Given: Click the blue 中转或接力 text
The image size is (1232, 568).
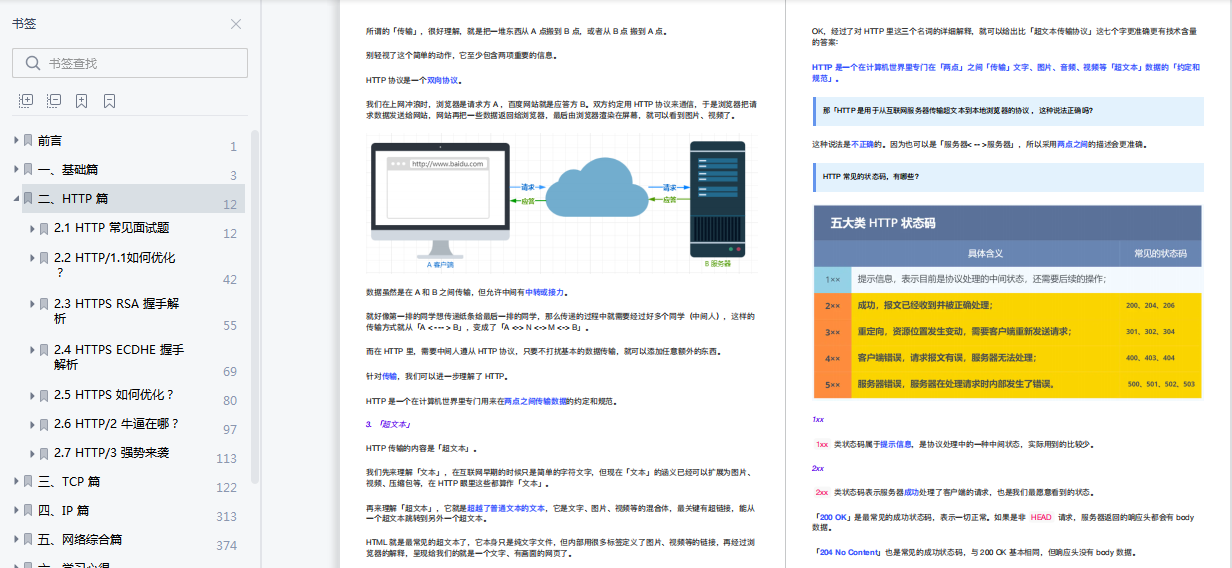Looking at the screenshot, I should (x=545, y=292).
